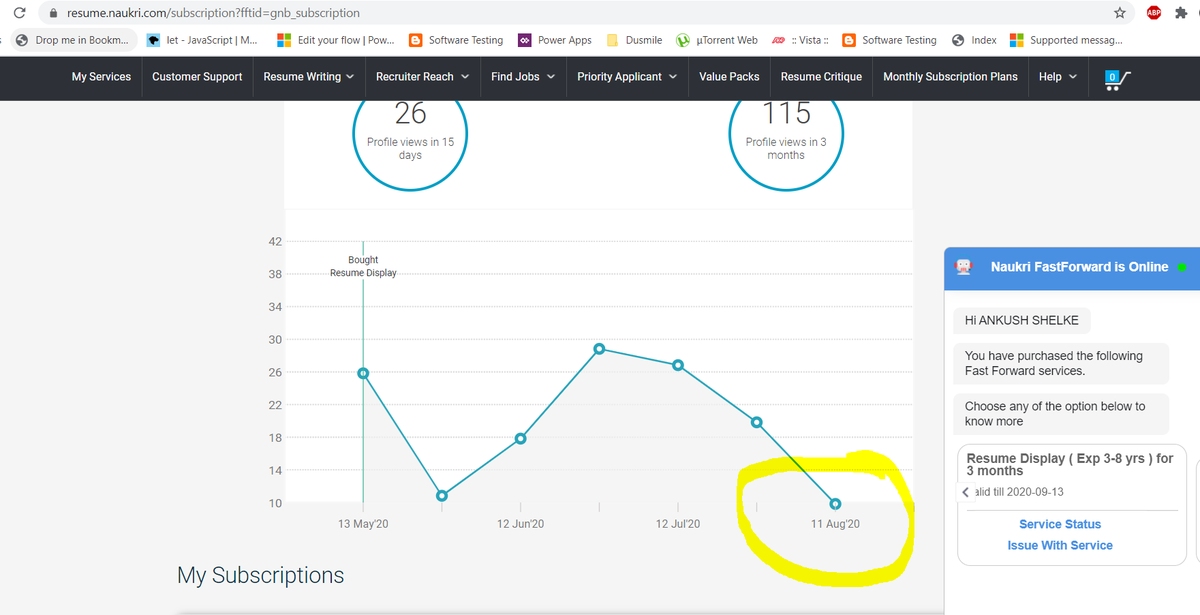This screenshot has width=1200, height=615.
Task: Open 'Edit your flow | Pow...' bookmark
Action: pos(335,40)
